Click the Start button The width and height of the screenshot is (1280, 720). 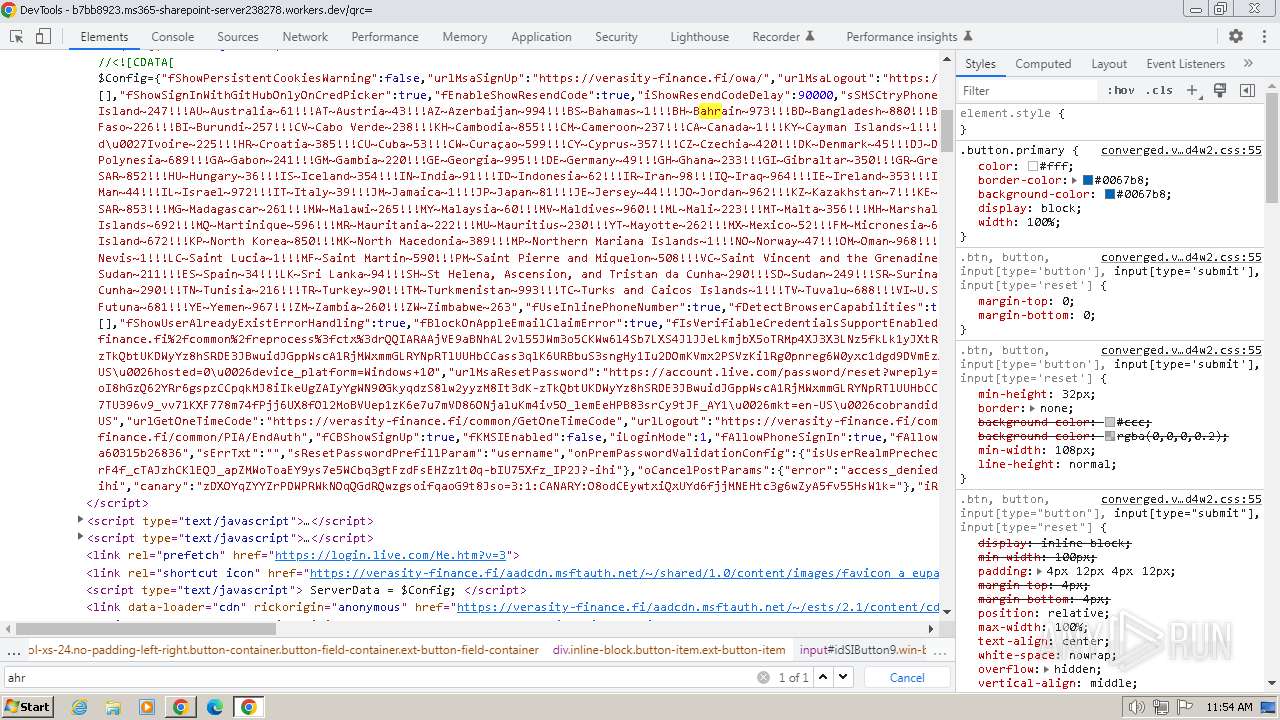coord(27,707)
